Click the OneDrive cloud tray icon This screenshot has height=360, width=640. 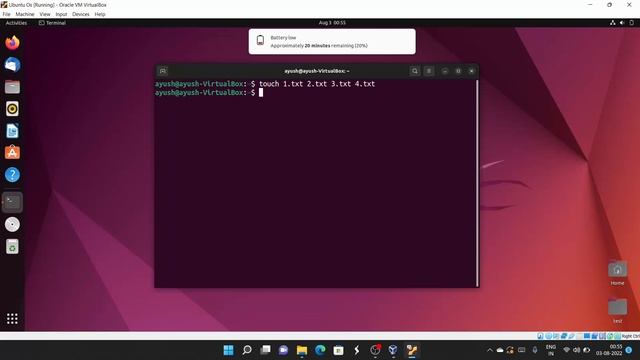tap(500, 350)
